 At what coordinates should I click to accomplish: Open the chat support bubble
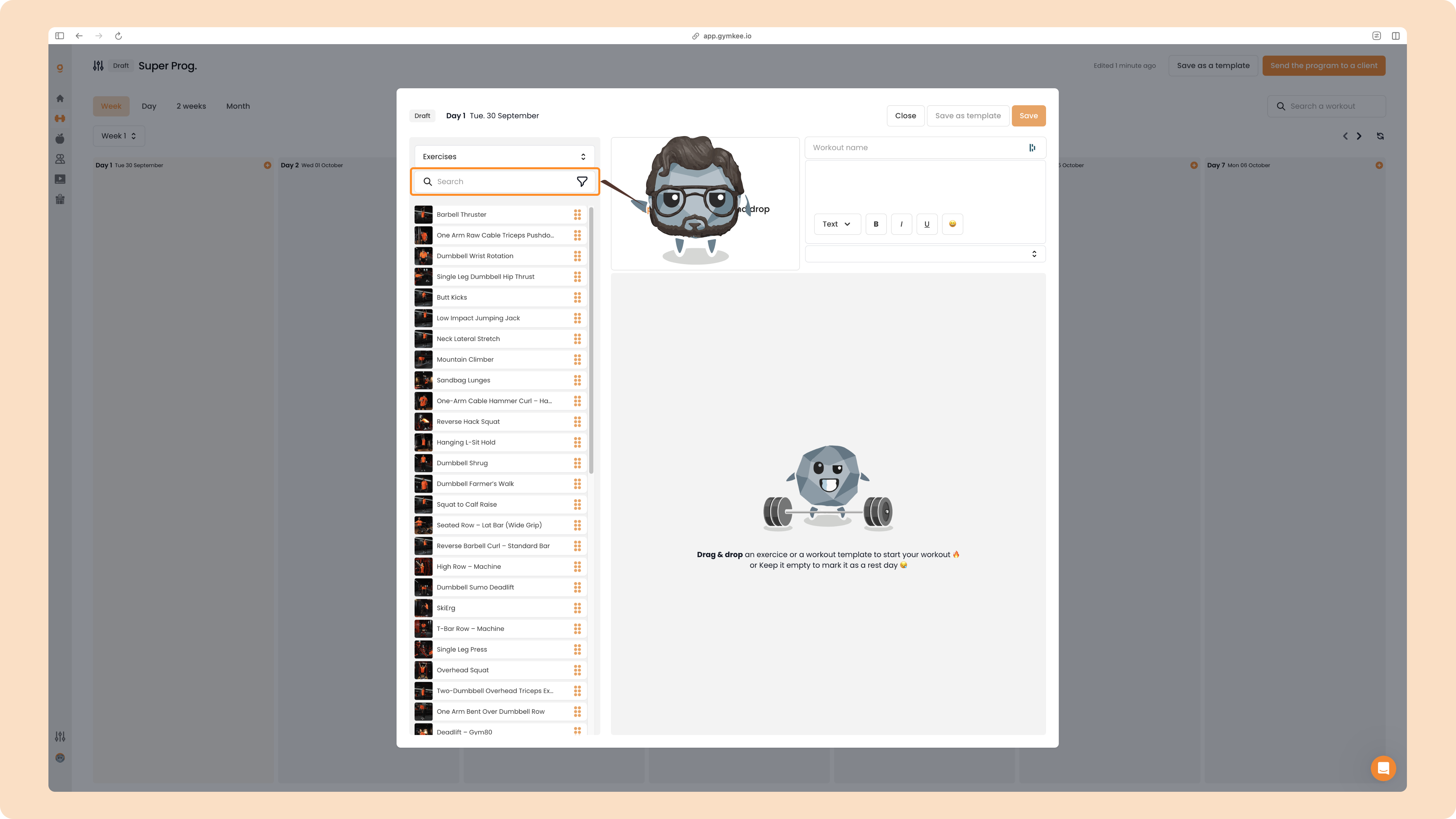point(1383,768)
